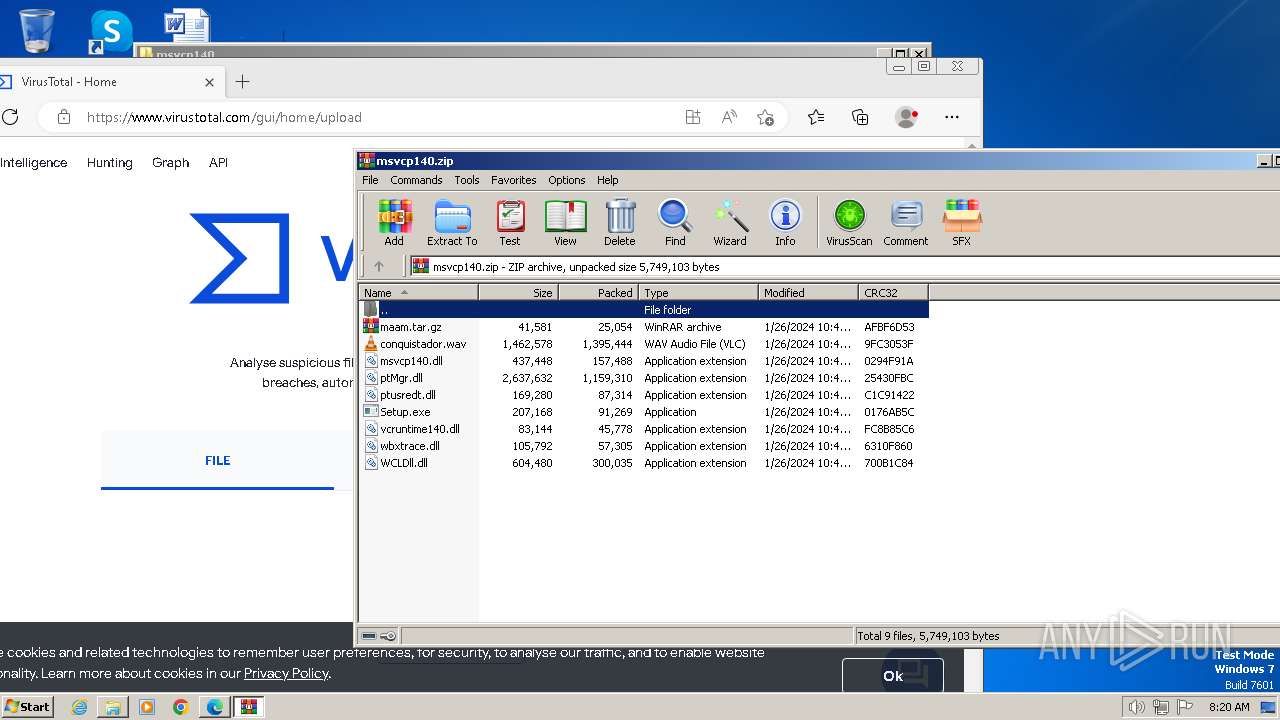Accept cookies with Ok button
This screenshot has height=720, width=1280.
[x=893, y=676]
